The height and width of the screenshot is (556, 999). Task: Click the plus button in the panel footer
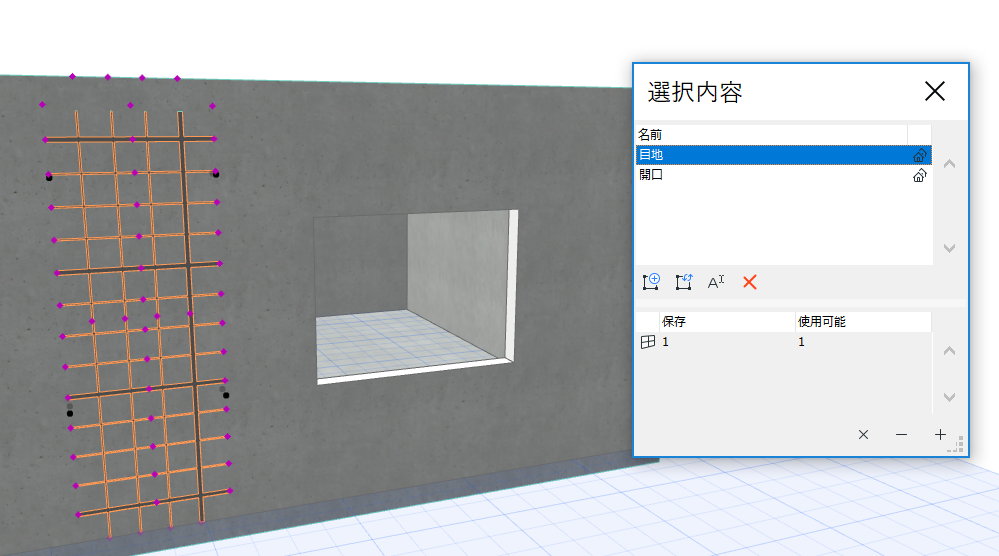tap(940, 434)
